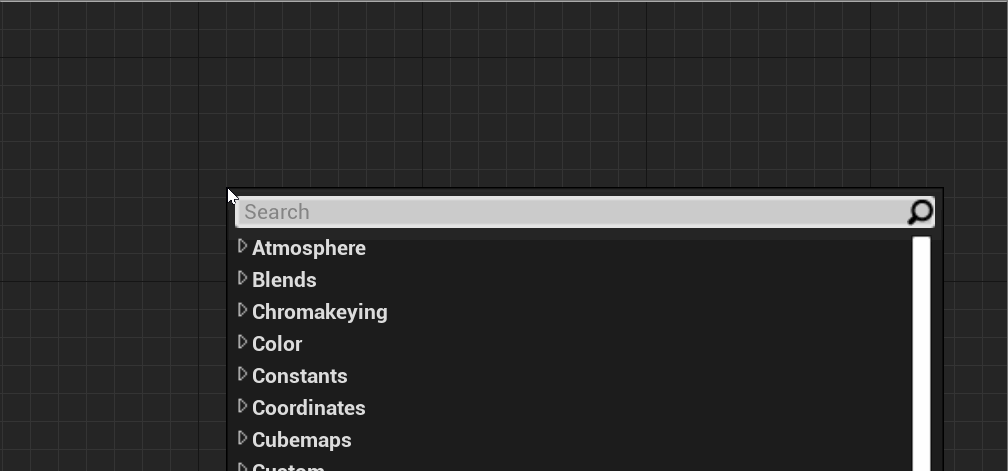Image resolution: width=1008 pixels, height=471 pixels.
Task: Click the white vertical scrollbar of the list
Action: pos(921,353)
